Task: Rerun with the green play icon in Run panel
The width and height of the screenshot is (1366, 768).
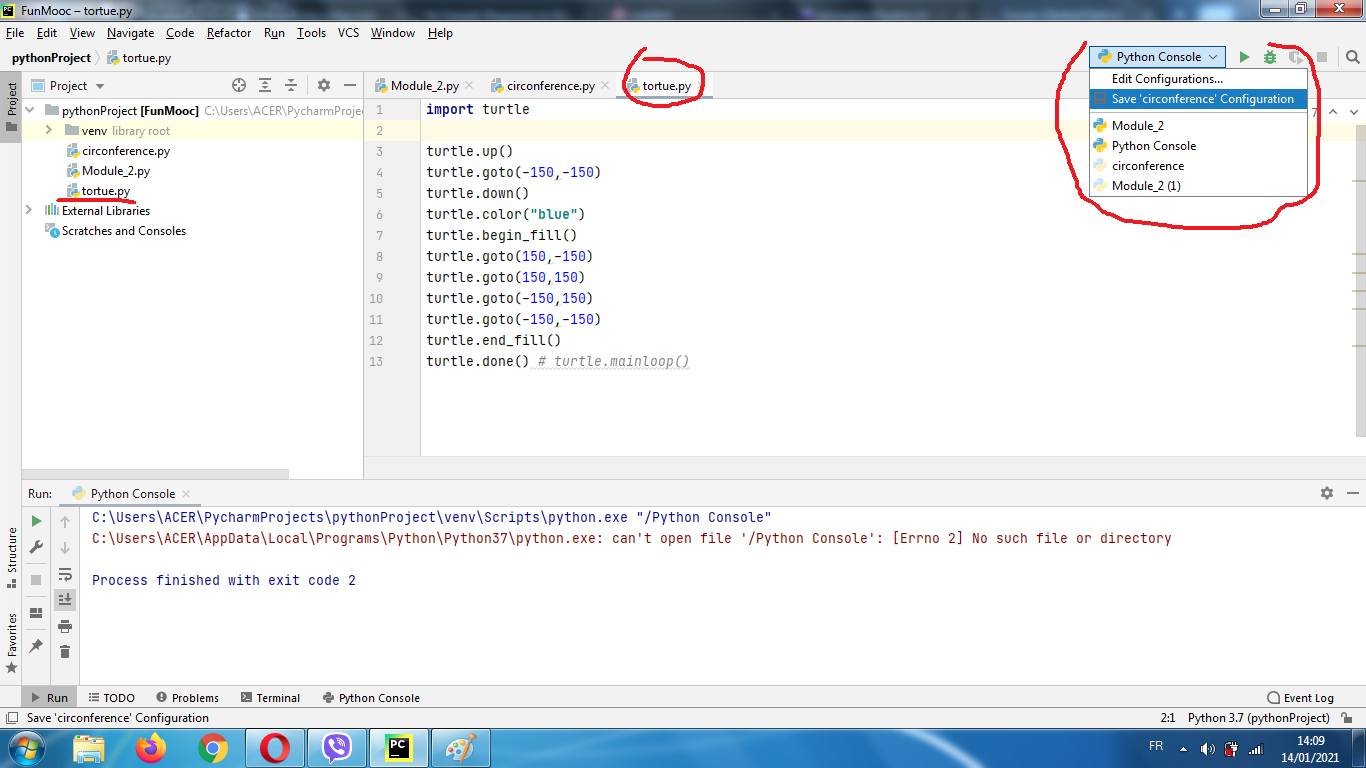Action: pos(36,521)
